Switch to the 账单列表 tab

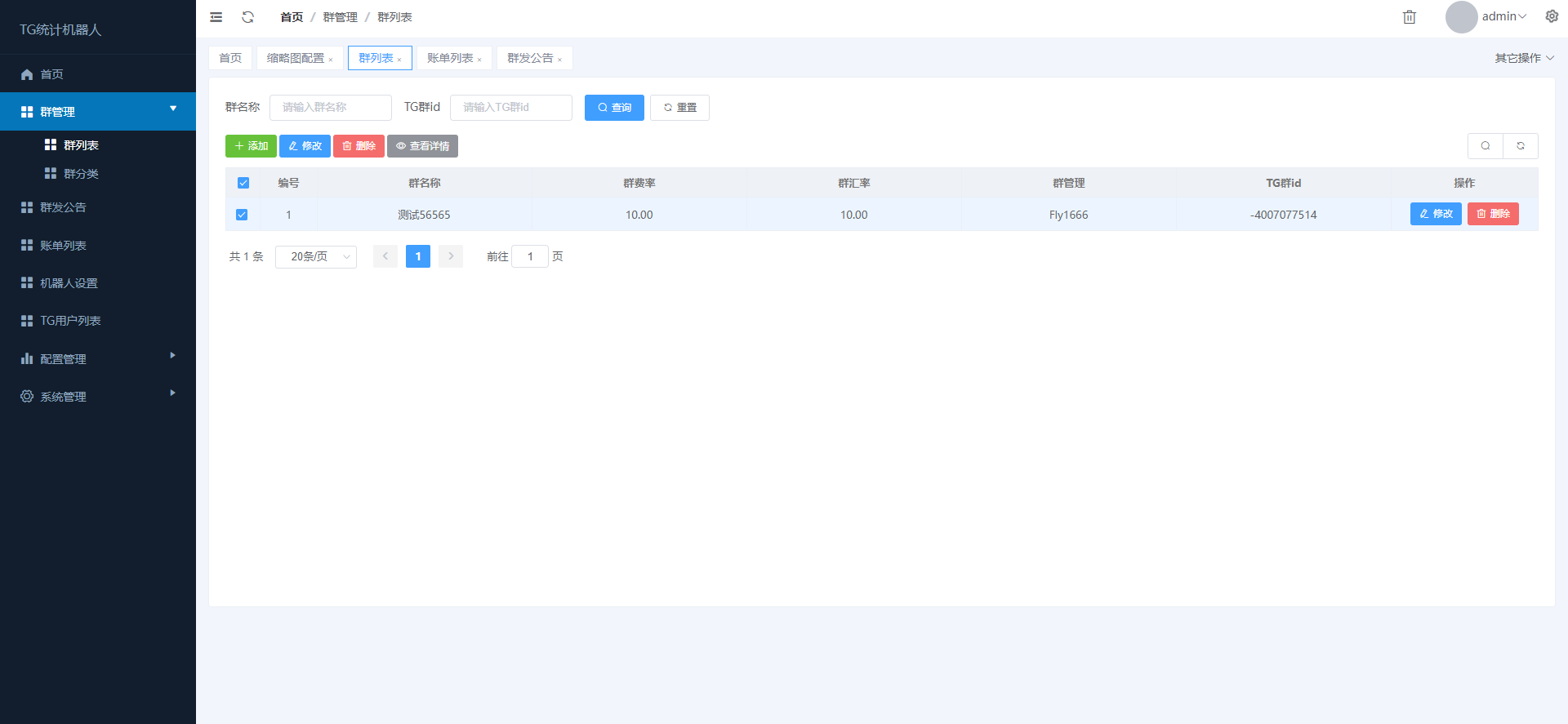click(x=454, y=58)
